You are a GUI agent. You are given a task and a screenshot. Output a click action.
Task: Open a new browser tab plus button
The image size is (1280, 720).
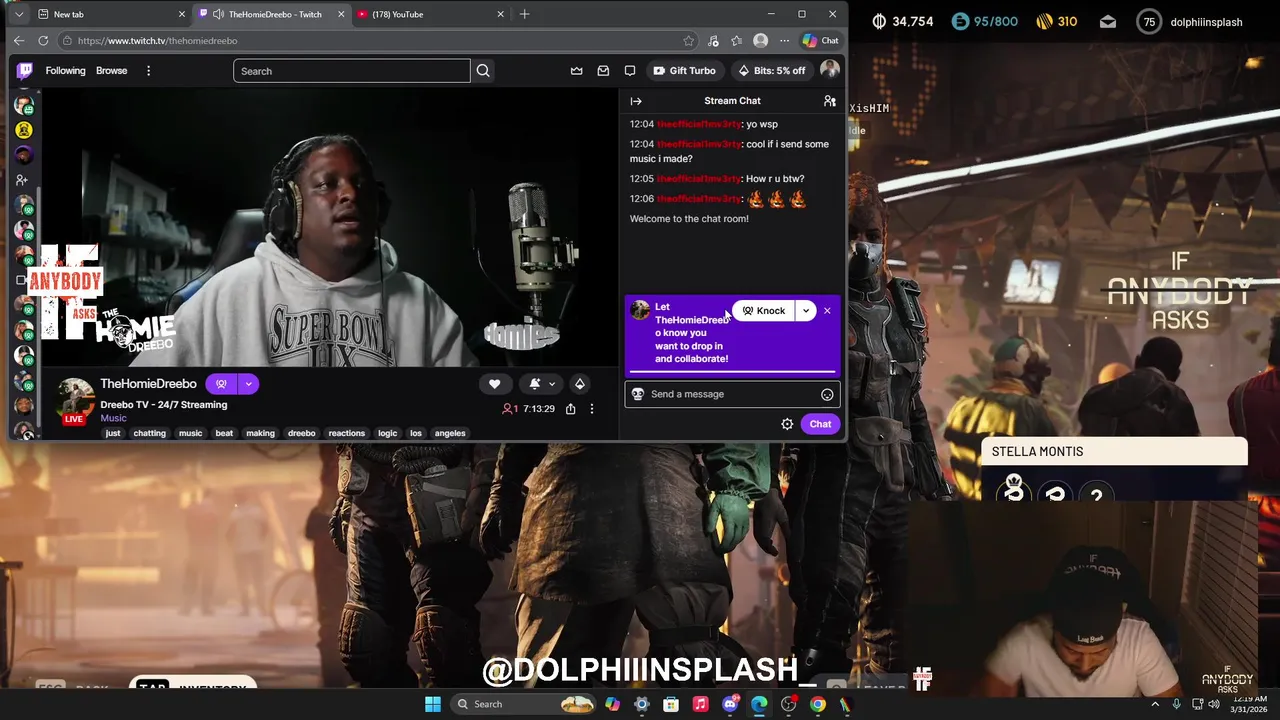(524, 14)
